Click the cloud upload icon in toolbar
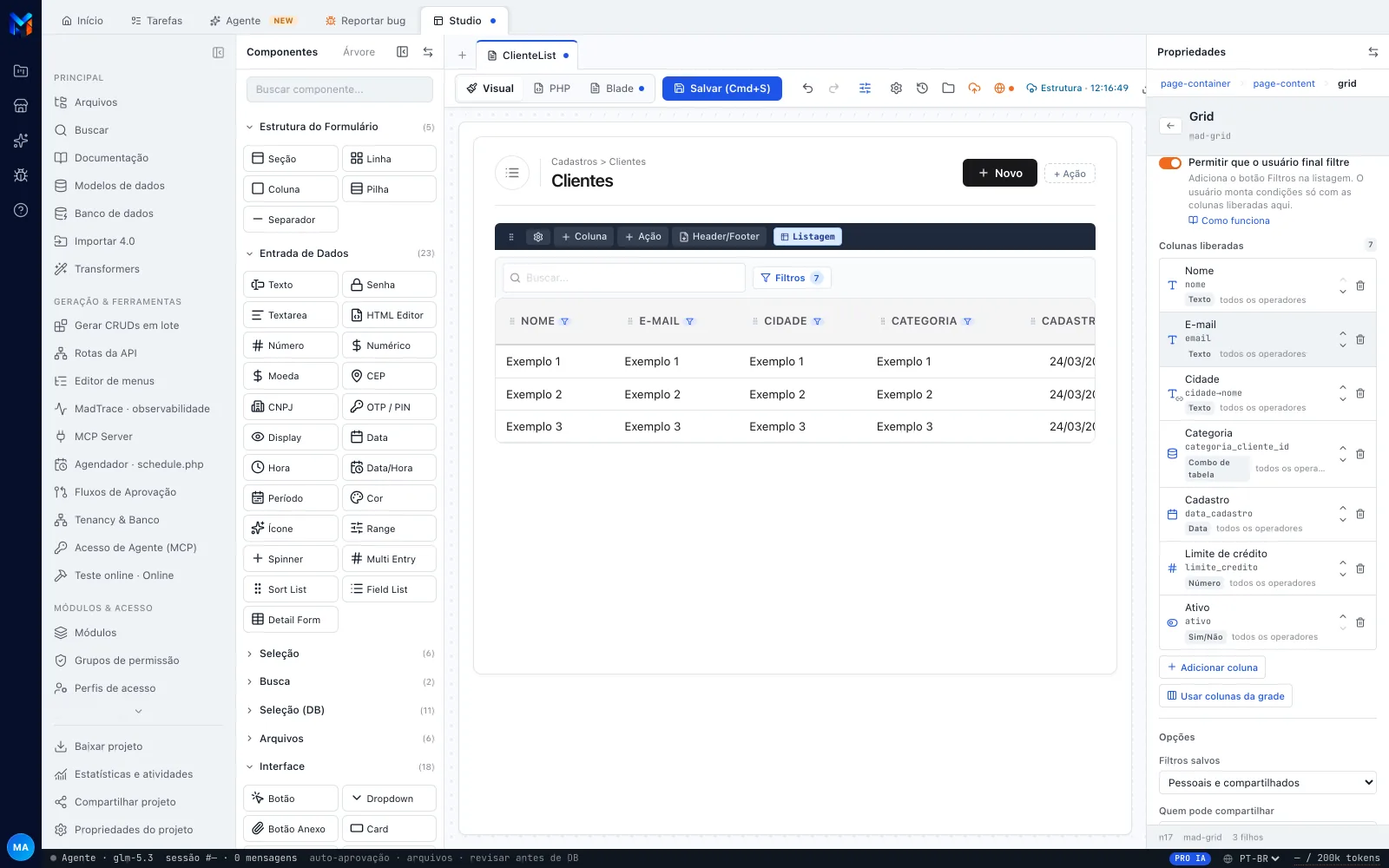1389x868 pixels. coord(974,89)
